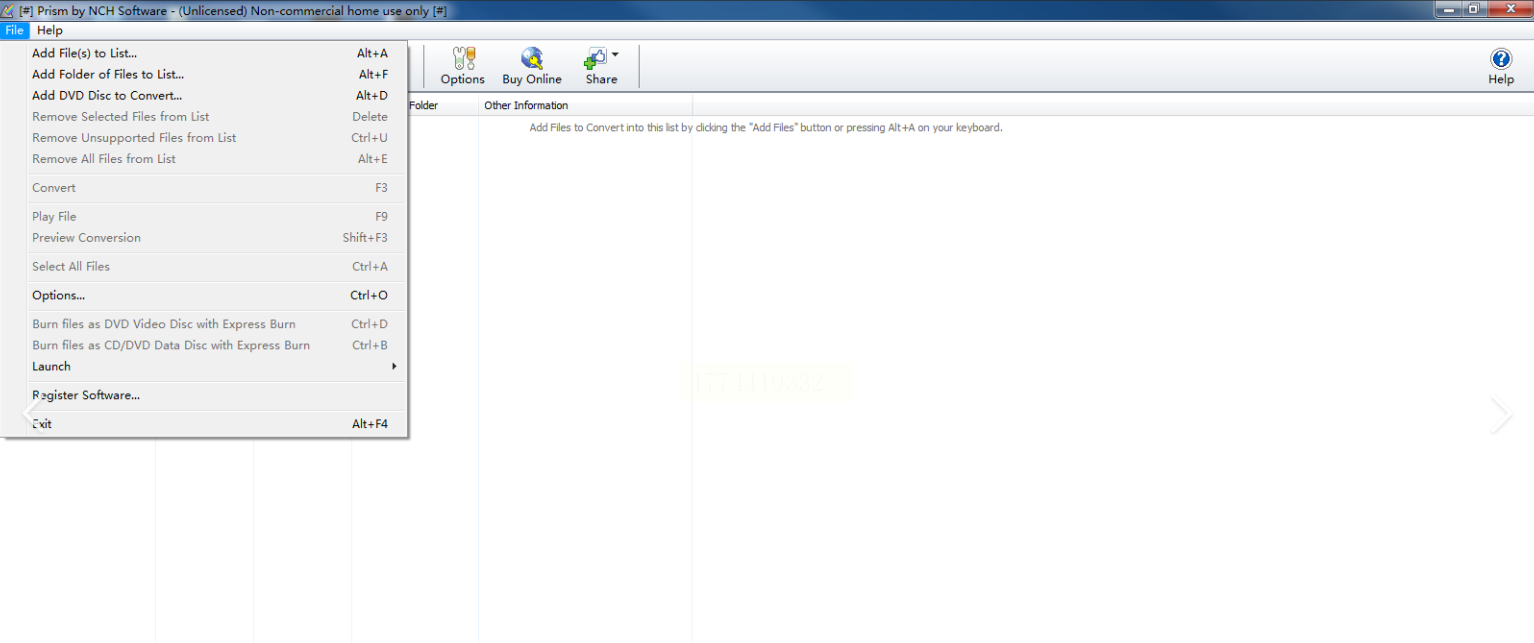Open the Help menu
Screen dimensions: 1534x643
50,31
